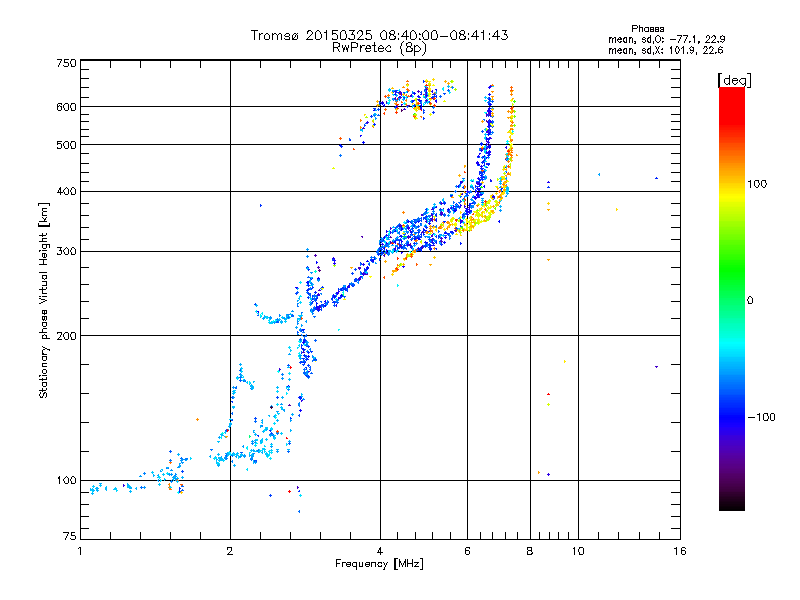Click the x-axis tick label '6'
Viewport: 800px width, 600px height.
click(467, 551)
